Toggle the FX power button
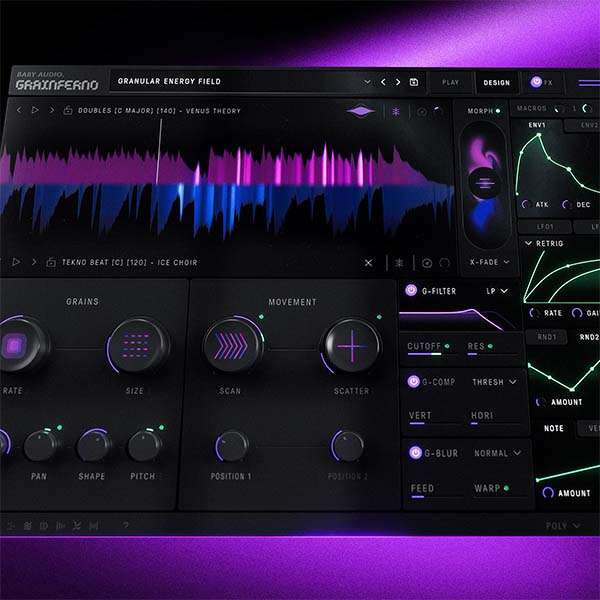Viewport: 600px width, 600px height. [x=536, y=82]
